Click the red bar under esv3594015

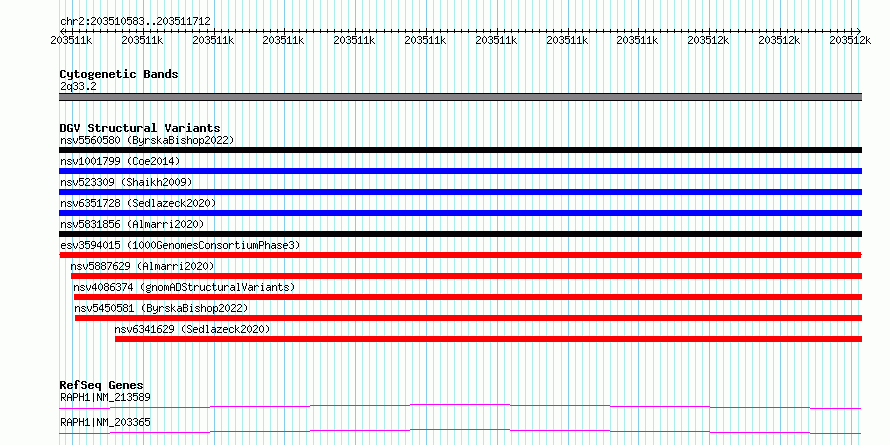tap(460, 255)
